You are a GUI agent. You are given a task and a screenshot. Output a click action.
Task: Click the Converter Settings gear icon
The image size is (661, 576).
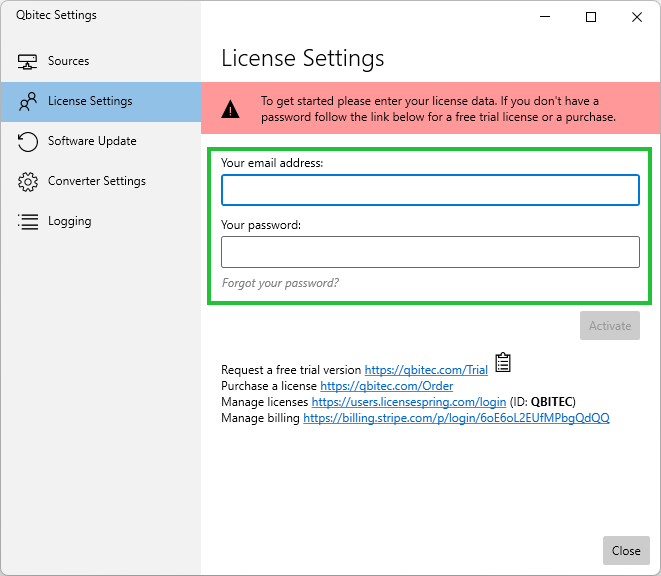click(x=28, y=182)
